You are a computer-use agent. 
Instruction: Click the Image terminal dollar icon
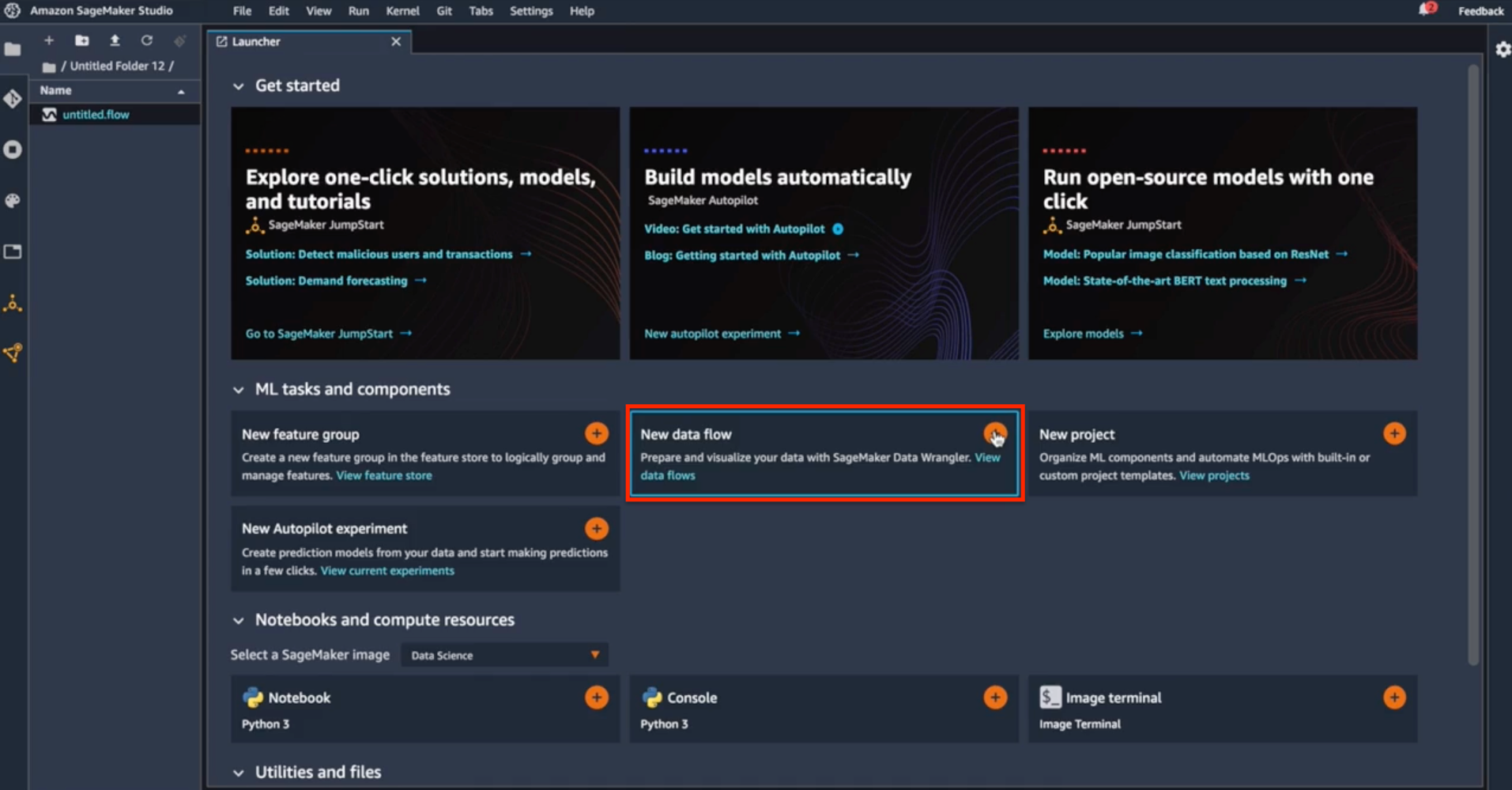tap(1050, 697)
